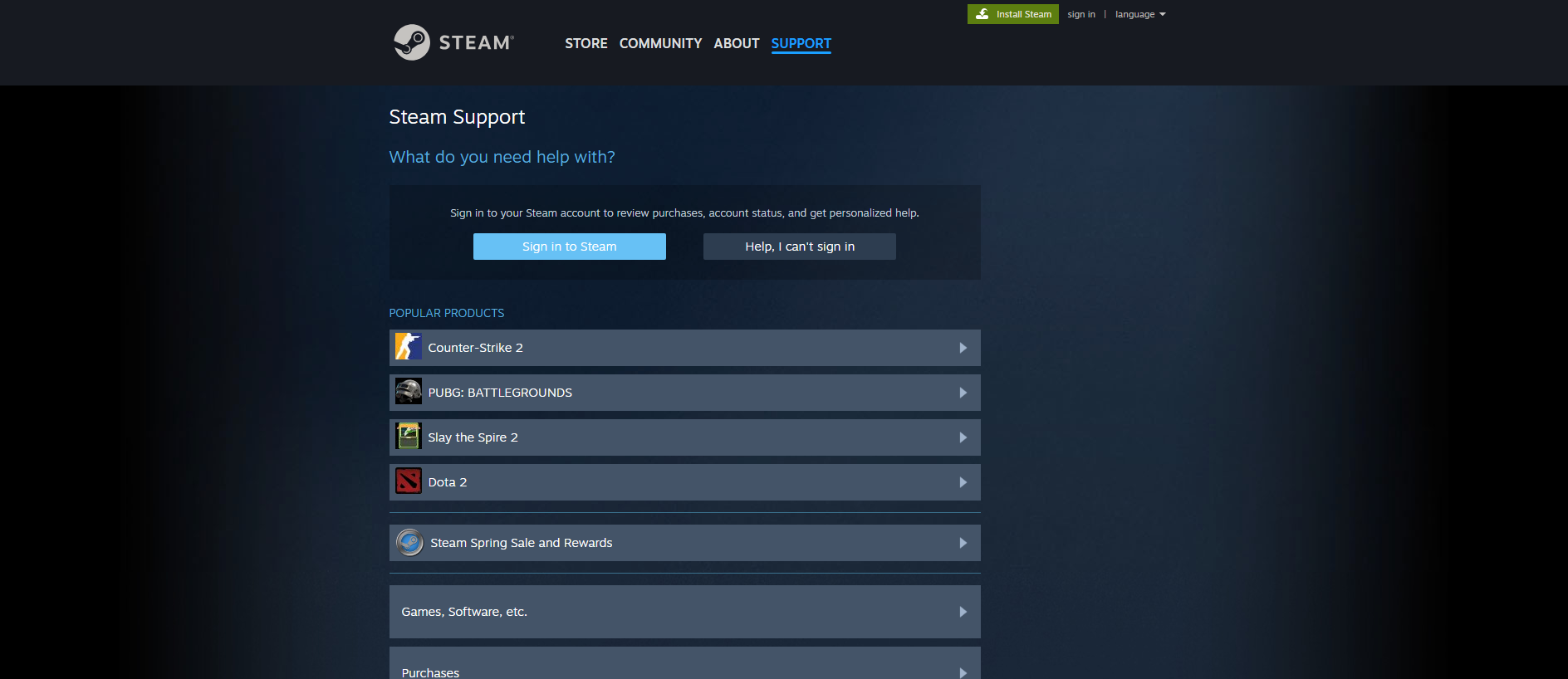Expand arrow on PUBG: BATTLEGROUNDS row

(x=963, y=393)
